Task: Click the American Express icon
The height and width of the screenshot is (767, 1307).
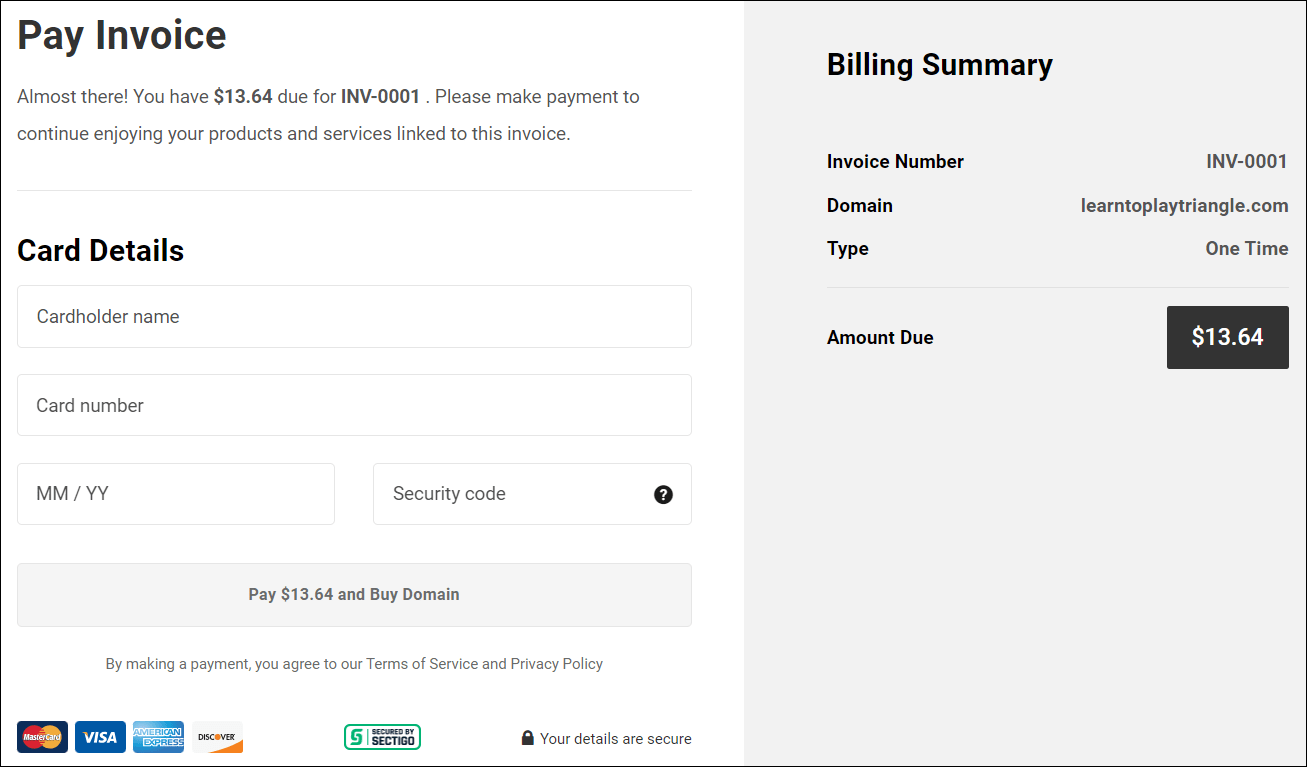Action: (158, 737)
